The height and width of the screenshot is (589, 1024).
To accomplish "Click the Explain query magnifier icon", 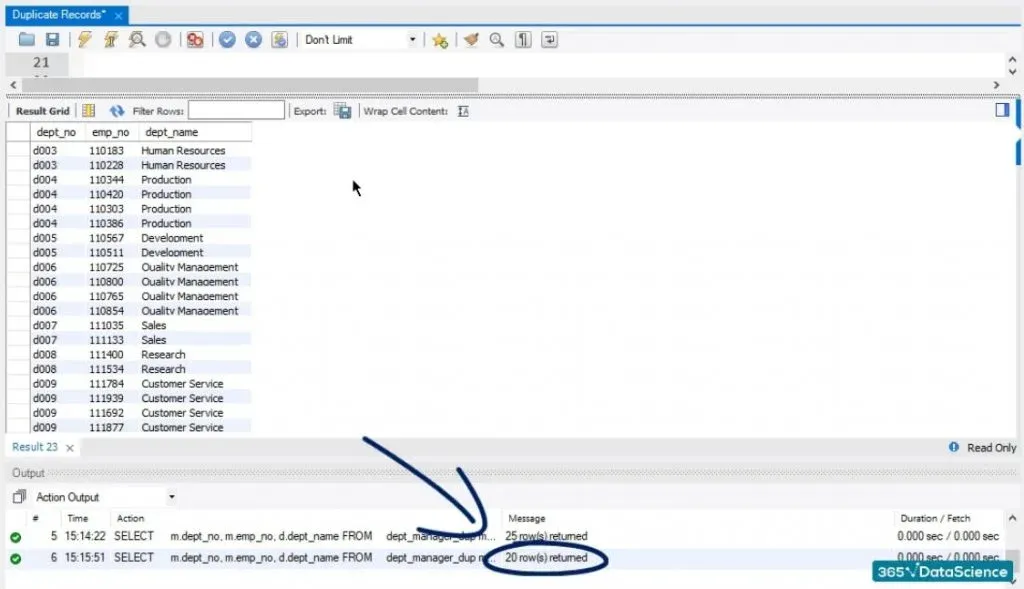I will click(x=137, y=40).
